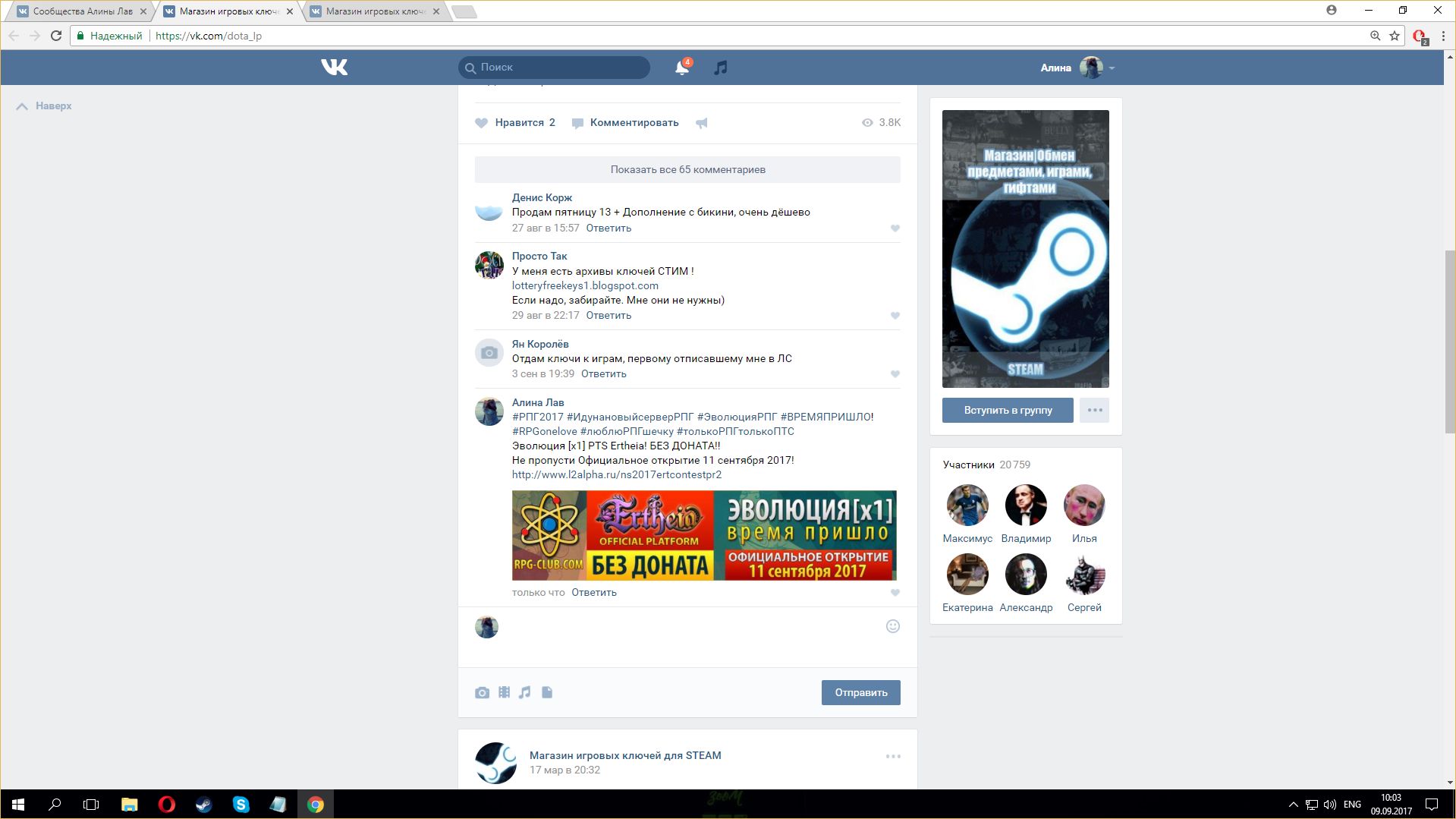The height and width of the screenshot is (819, 1456).
Task: Reply to Просто Так's comment
Action: tap(609, 315)
